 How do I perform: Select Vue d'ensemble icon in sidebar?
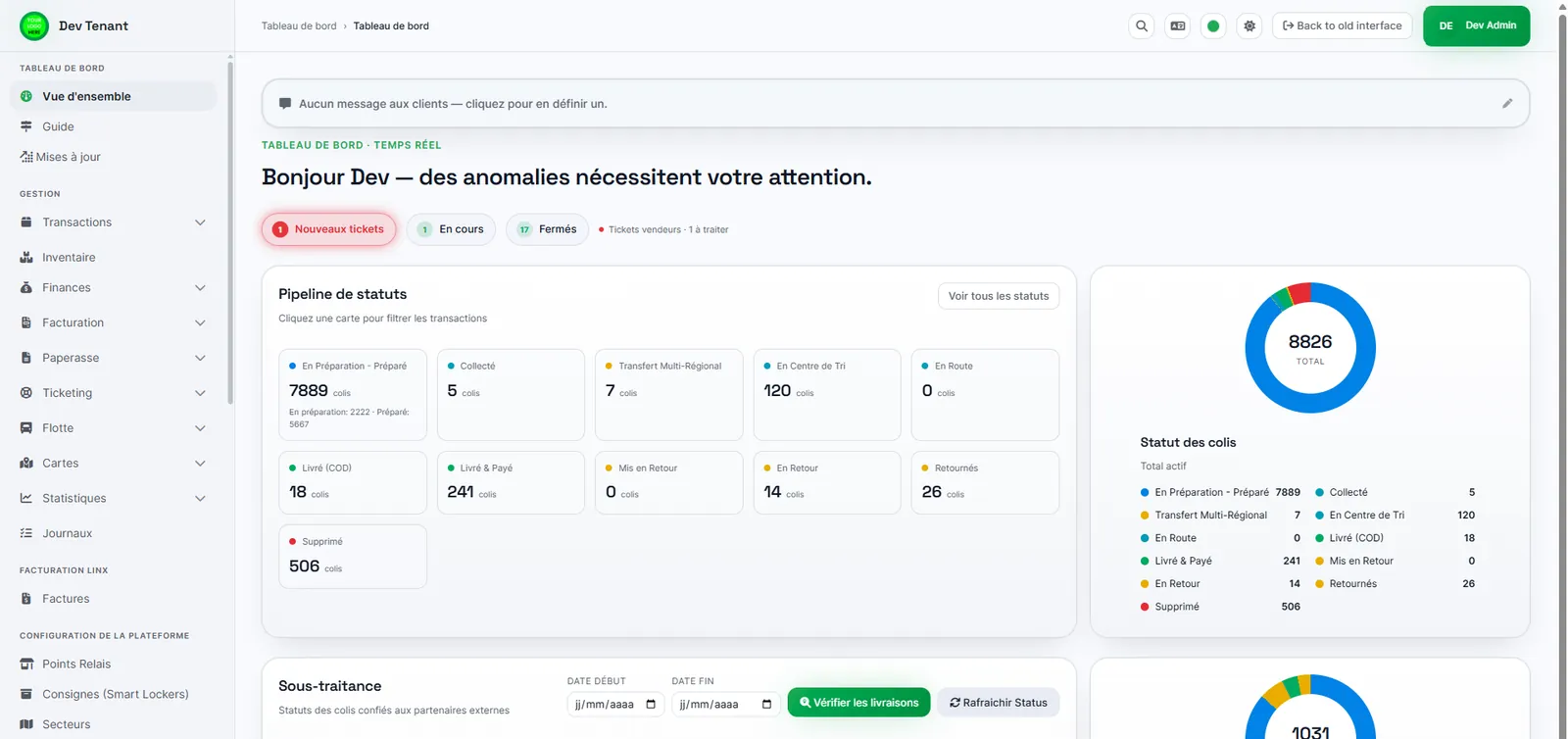[x=26, y=96]
